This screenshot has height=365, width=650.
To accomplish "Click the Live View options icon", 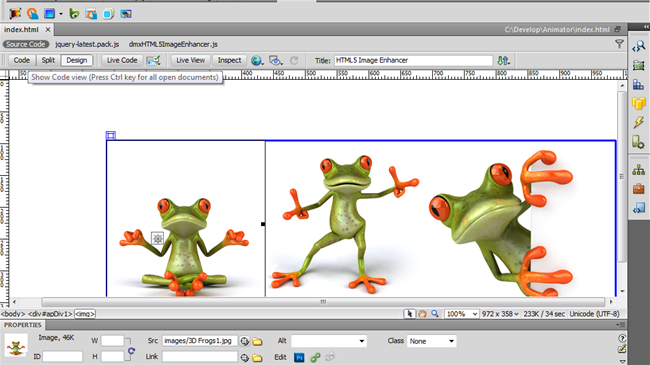I will (275, 61).
